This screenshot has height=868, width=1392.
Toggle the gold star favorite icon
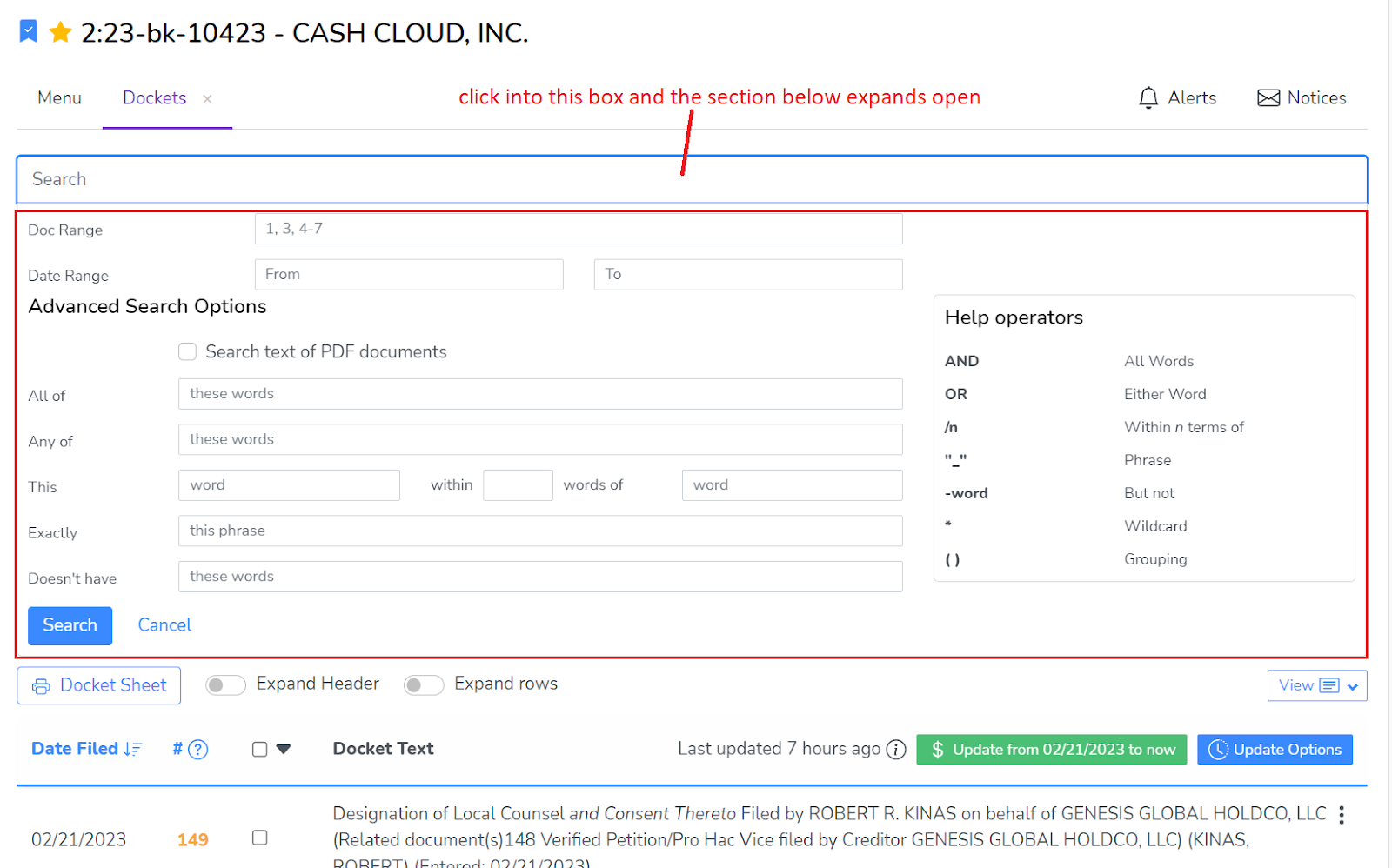click(60, 33)
